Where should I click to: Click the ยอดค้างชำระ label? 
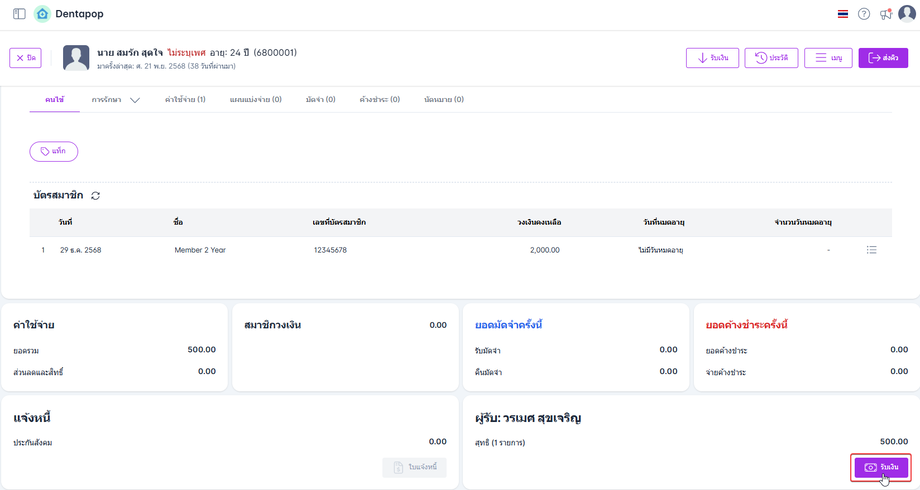(x=726, y=351)
